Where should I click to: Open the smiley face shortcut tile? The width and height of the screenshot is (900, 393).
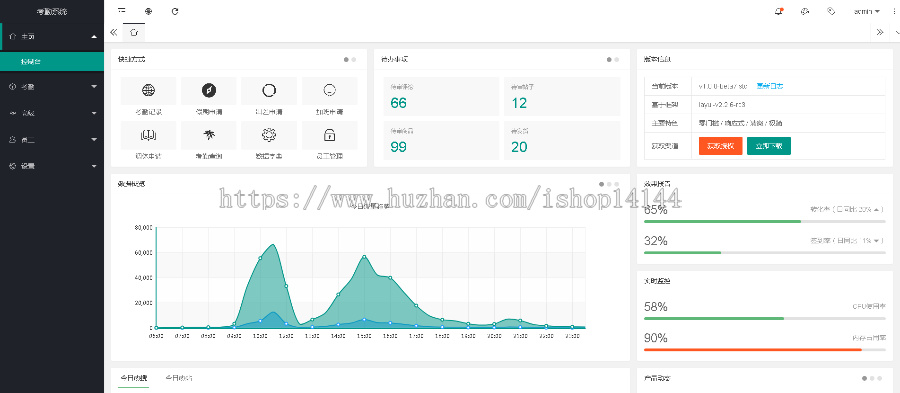point(329,91)
